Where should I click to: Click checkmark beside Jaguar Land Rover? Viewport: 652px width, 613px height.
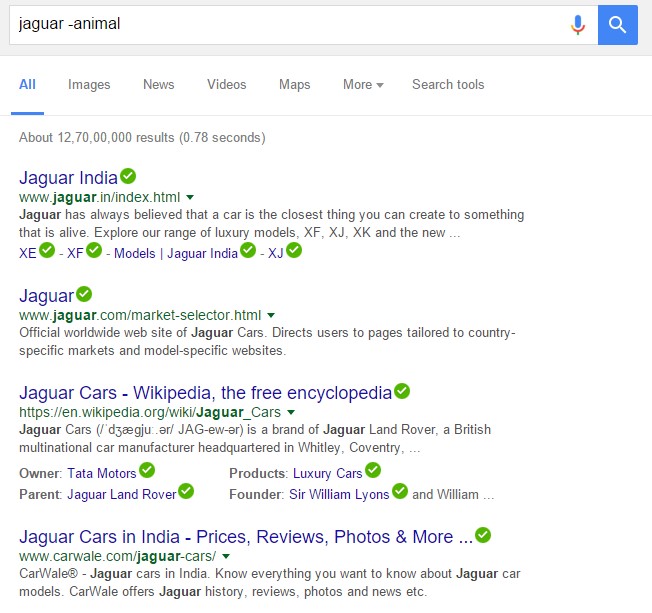(186, 491)
